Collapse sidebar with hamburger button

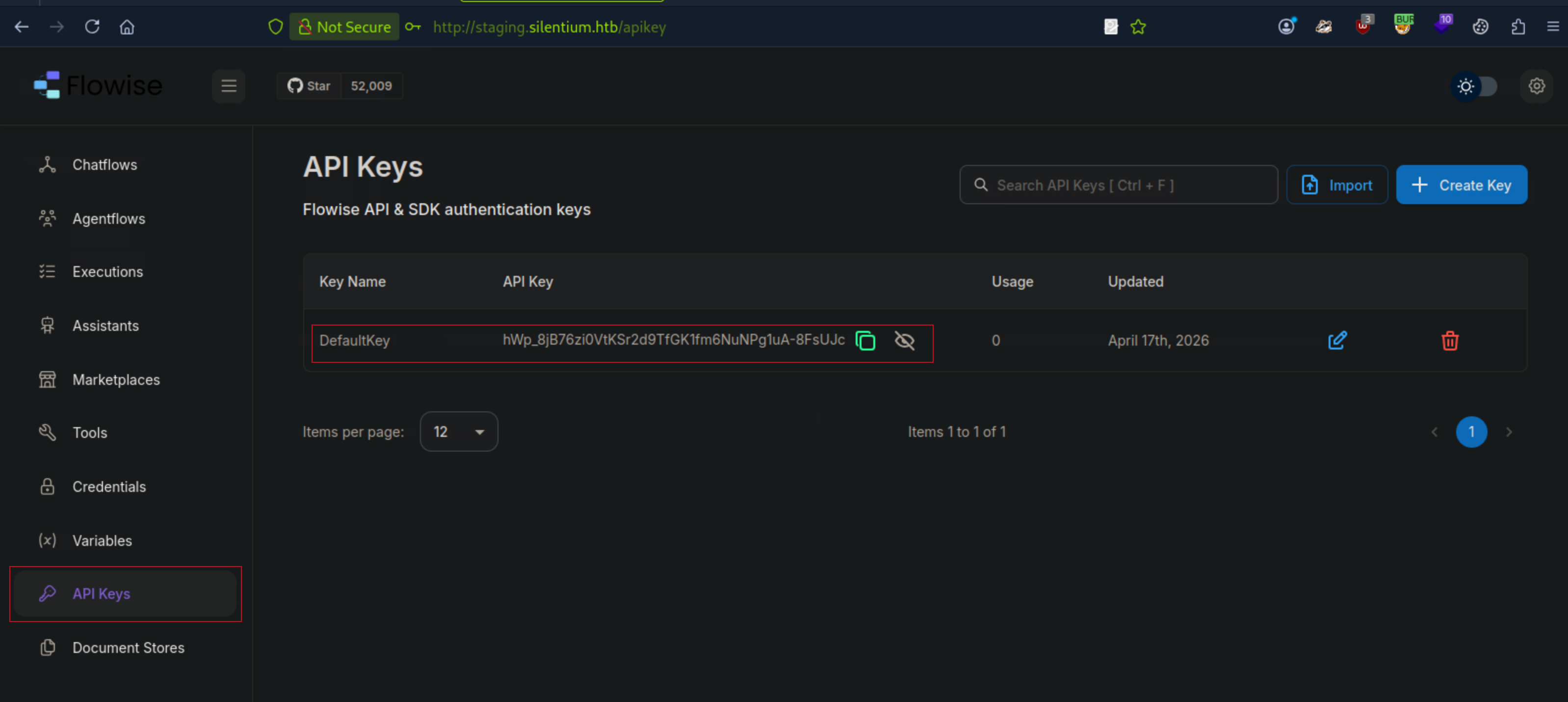click(x=228, y=86)
